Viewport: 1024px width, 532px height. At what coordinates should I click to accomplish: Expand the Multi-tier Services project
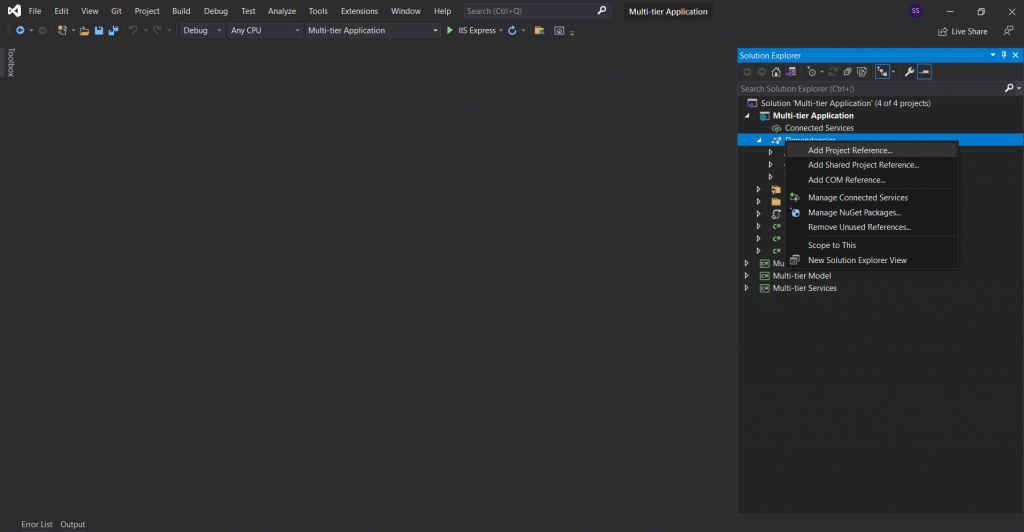746,288
